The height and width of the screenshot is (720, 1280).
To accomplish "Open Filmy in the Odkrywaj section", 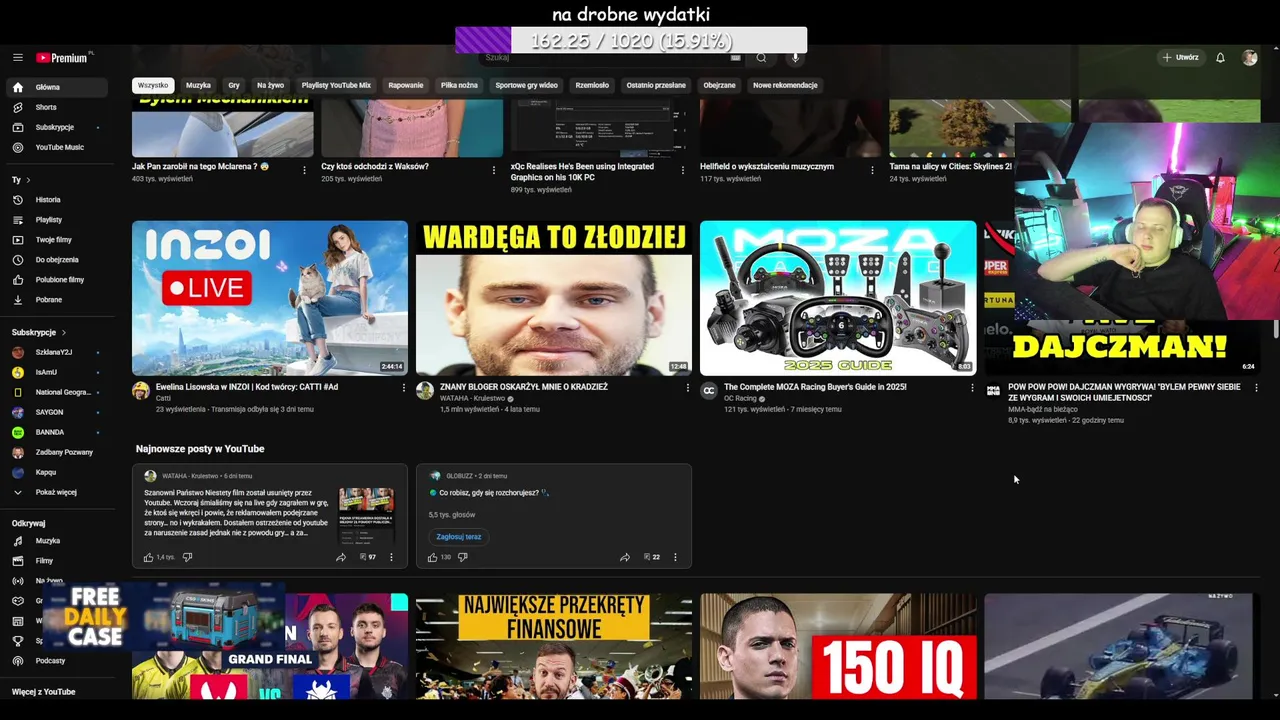I will click(56, 561).
